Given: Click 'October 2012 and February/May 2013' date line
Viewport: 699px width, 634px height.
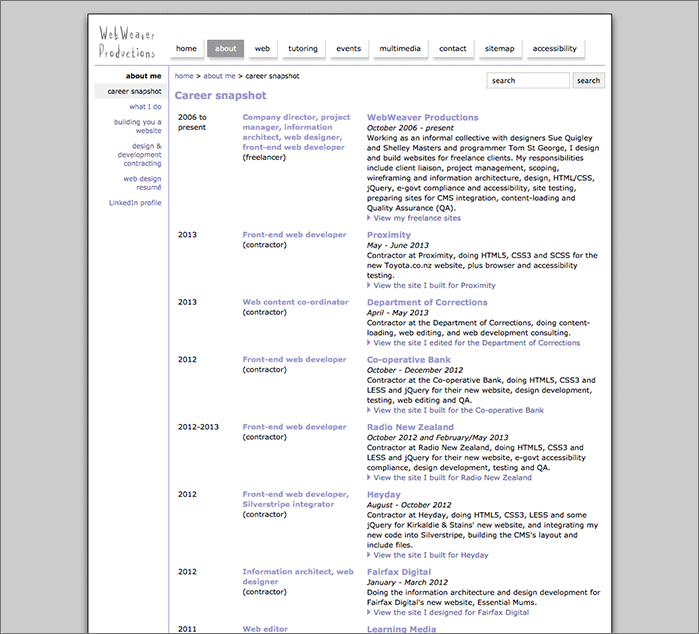Looking at the screenshot, I should pos(437,437).
